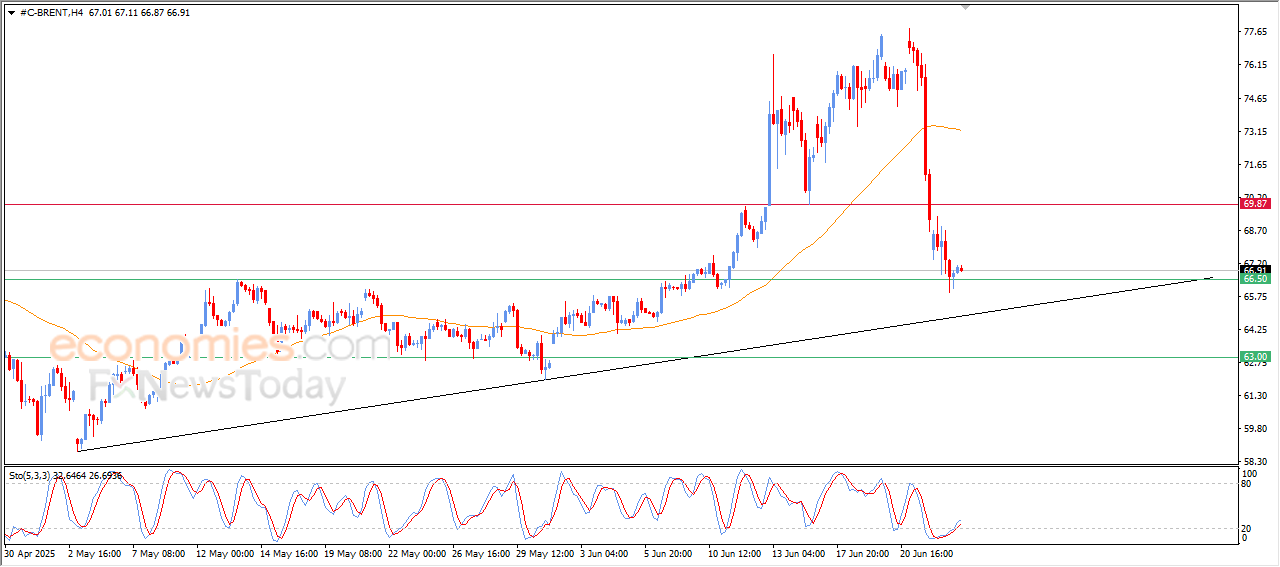1280x567 pixels.
Task: Click the 65.75 price axis label
Action: [x=1255, y=297]
